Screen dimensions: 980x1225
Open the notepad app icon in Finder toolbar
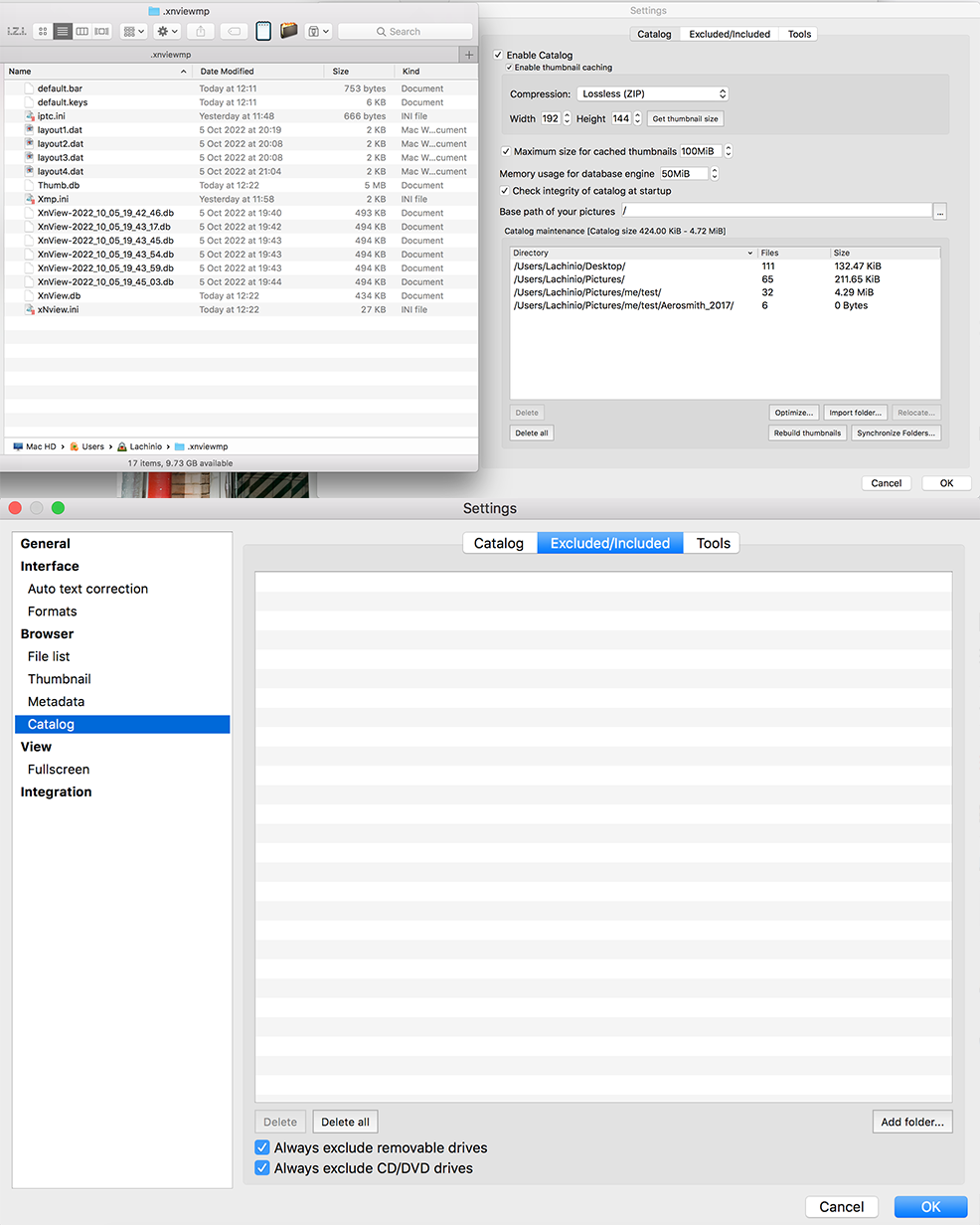pos(263,31)
